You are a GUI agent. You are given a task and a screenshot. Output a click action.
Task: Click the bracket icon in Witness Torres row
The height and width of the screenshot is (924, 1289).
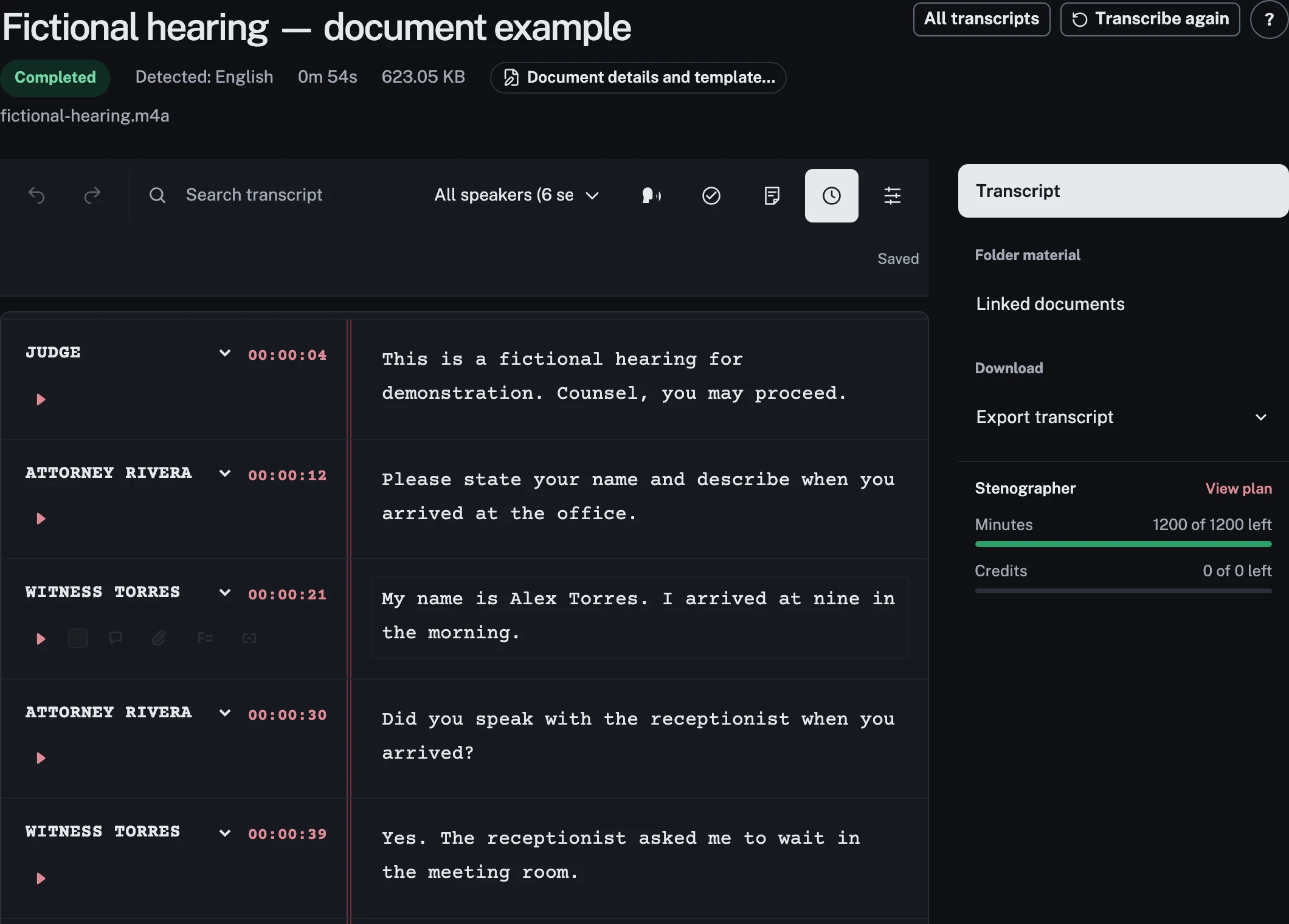[249, 638]
